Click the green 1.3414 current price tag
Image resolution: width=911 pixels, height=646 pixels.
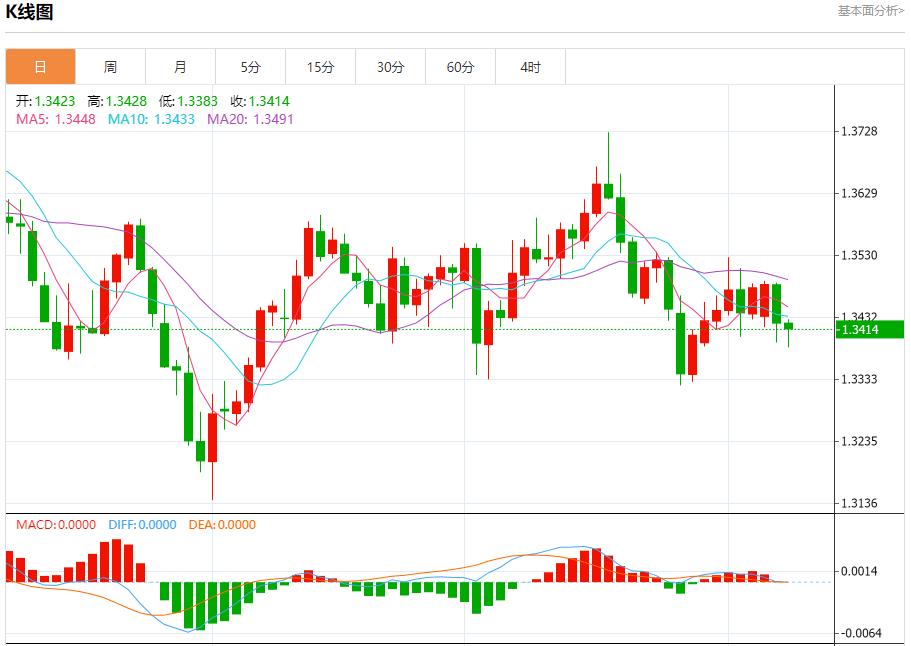pos(866,327)
